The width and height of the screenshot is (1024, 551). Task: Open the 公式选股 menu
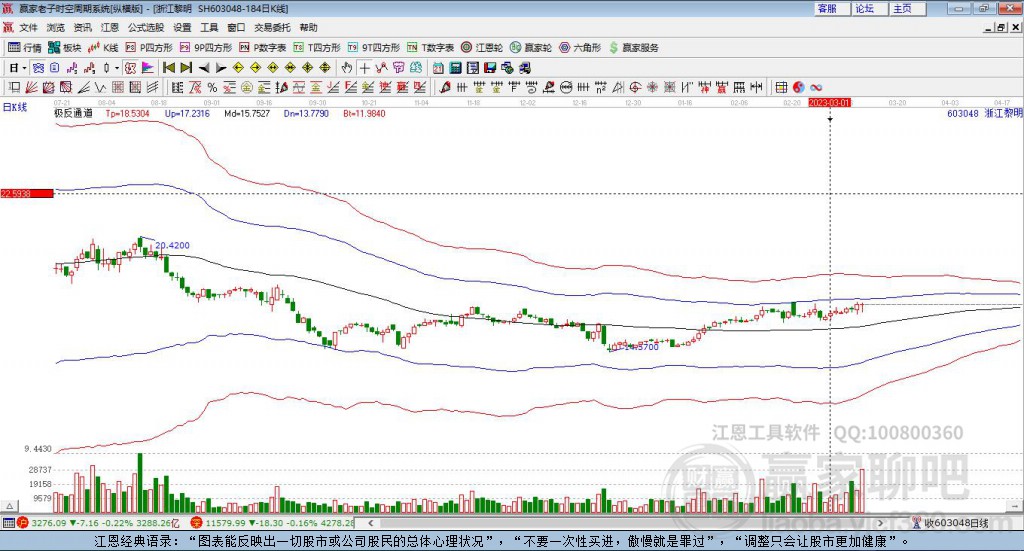click(x=145, y=28)
